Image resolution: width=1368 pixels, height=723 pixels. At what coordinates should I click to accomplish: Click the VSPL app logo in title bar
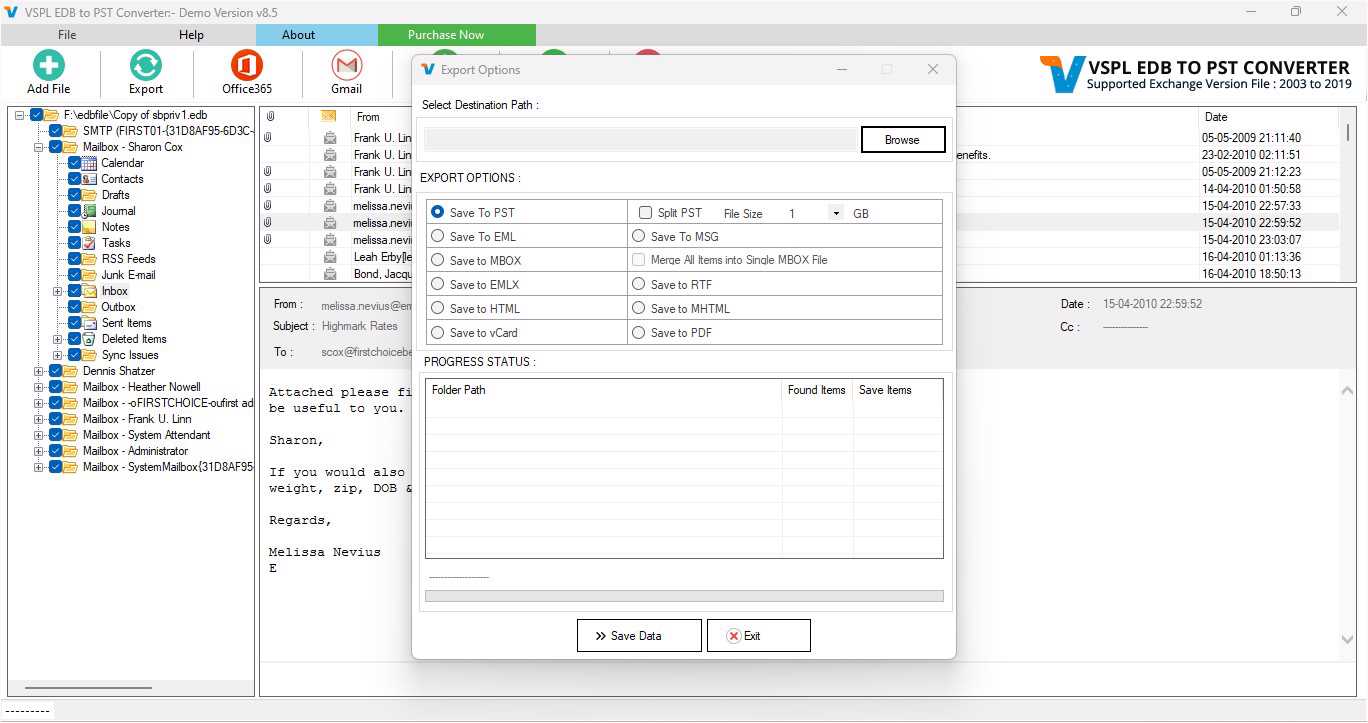(x=11, y=12)
